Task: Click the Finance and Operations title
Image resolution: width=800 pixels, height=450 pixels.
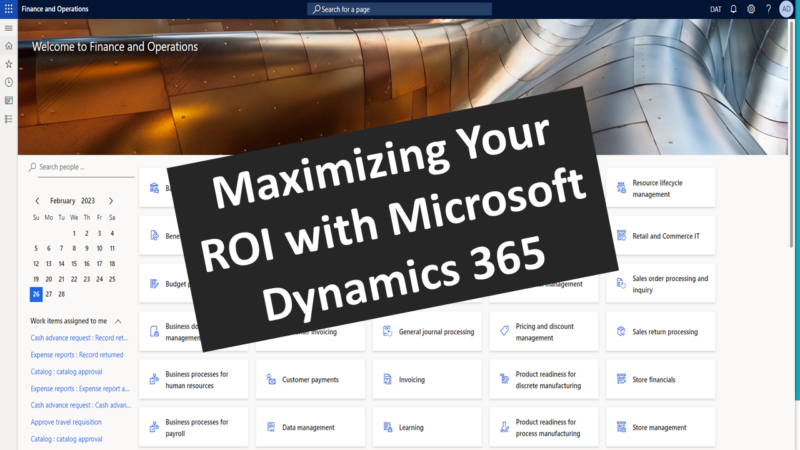Action: [55, 9]
